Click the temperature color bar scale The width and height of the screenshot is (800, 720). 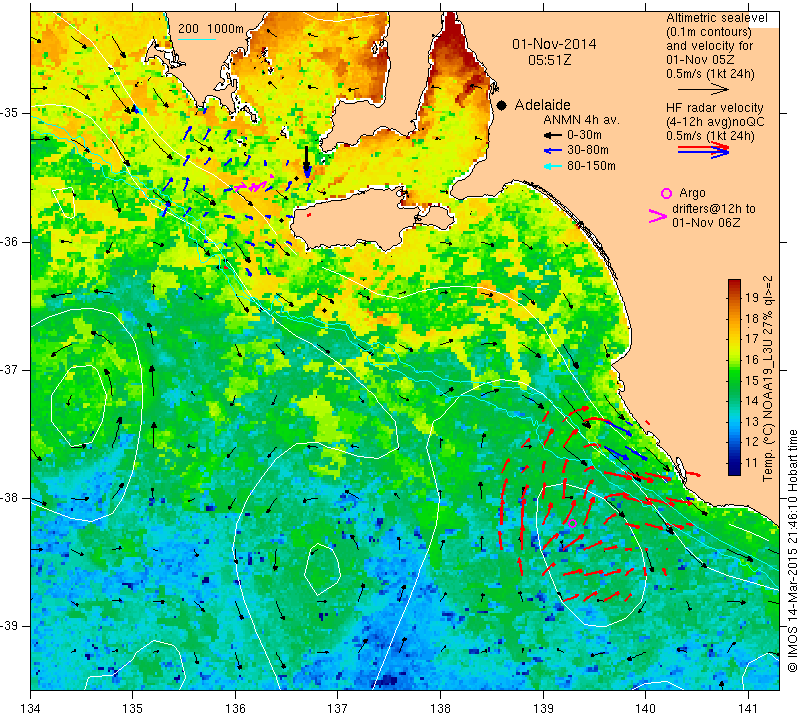coord(734,377)
